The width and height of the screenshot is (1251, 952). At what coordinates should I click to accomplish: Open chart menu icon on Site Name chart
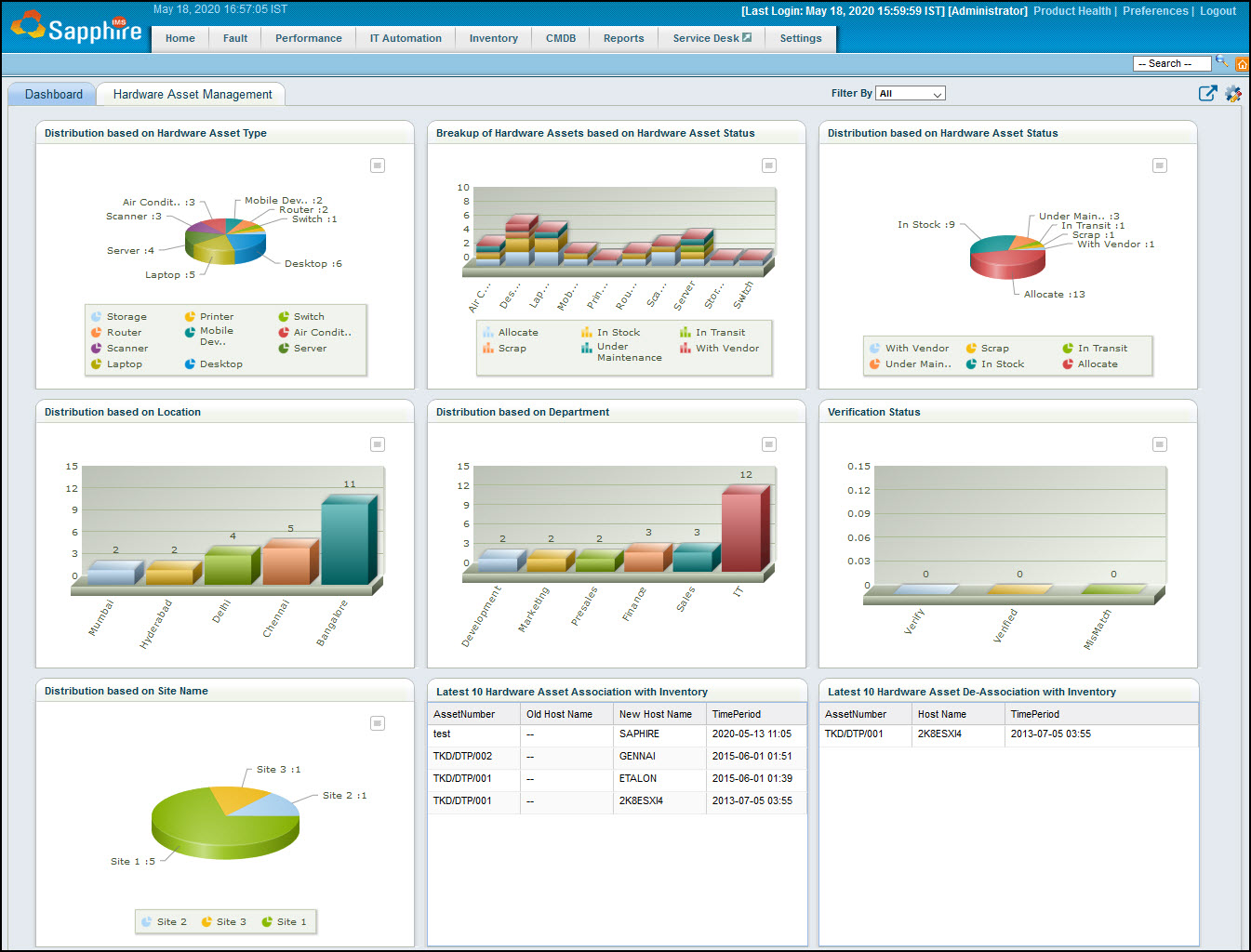pos(378,722)
